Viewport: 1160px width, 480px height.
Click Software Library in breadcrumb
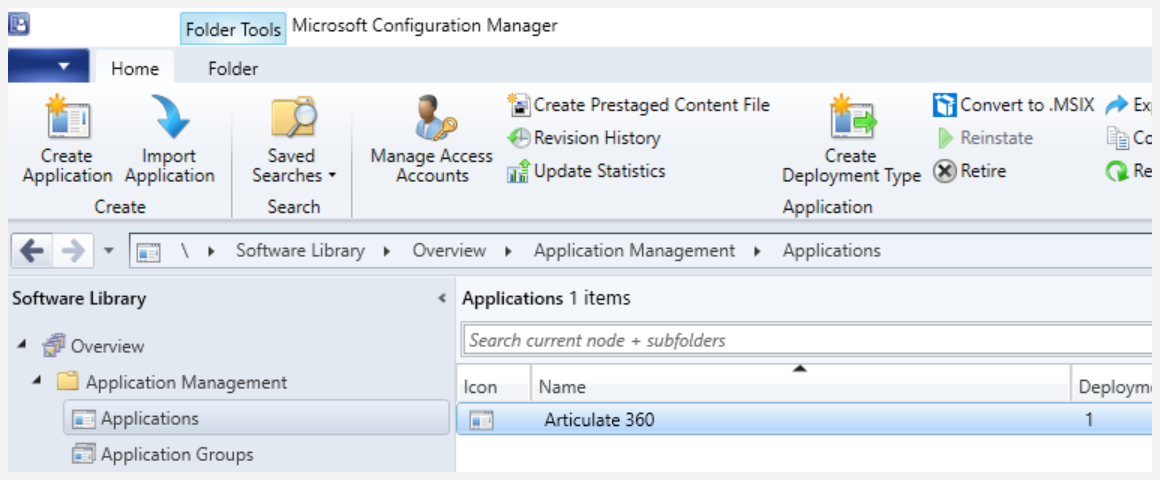tap(300, 251)
